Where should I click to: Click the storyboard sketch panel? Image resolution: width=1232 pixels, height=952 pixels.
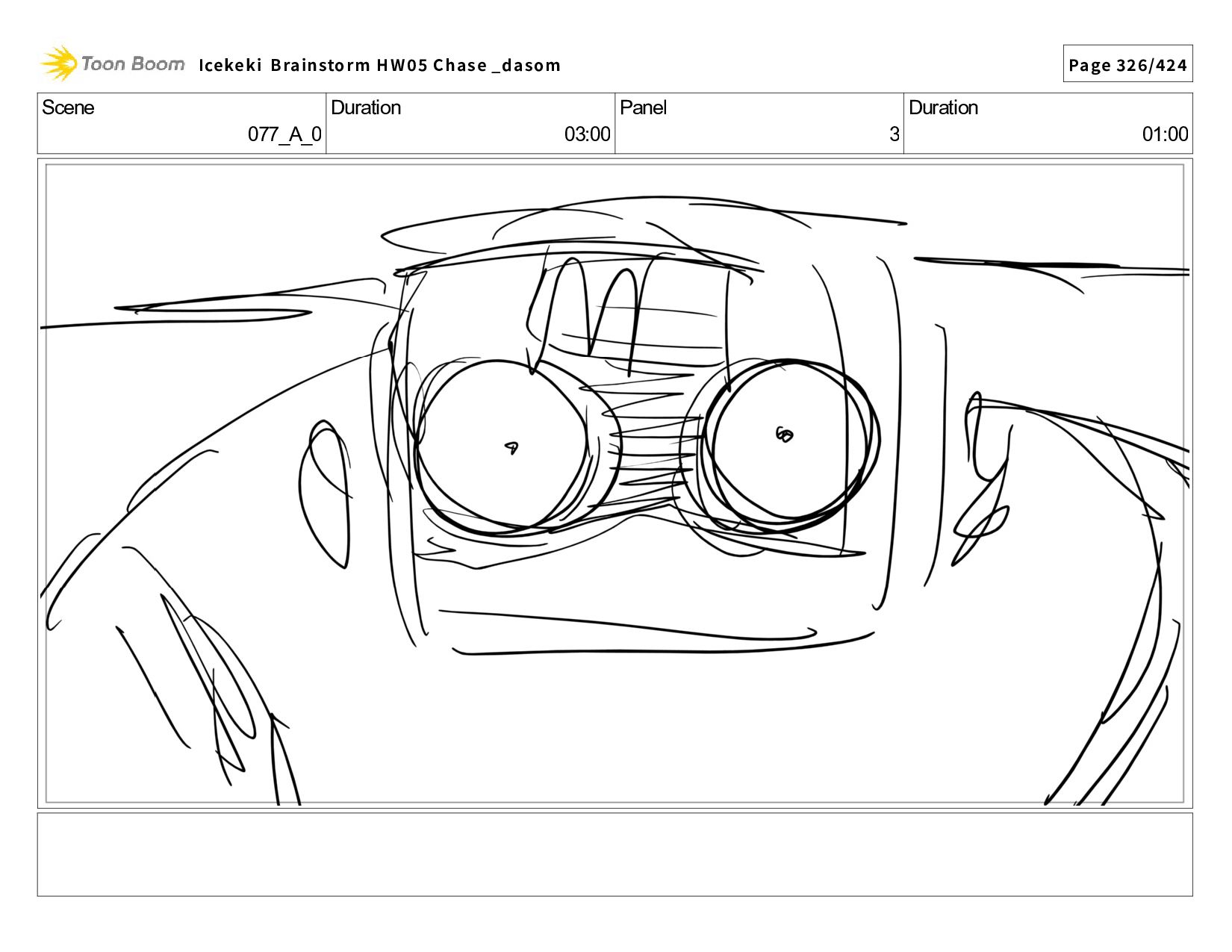(x=615, y=483)
